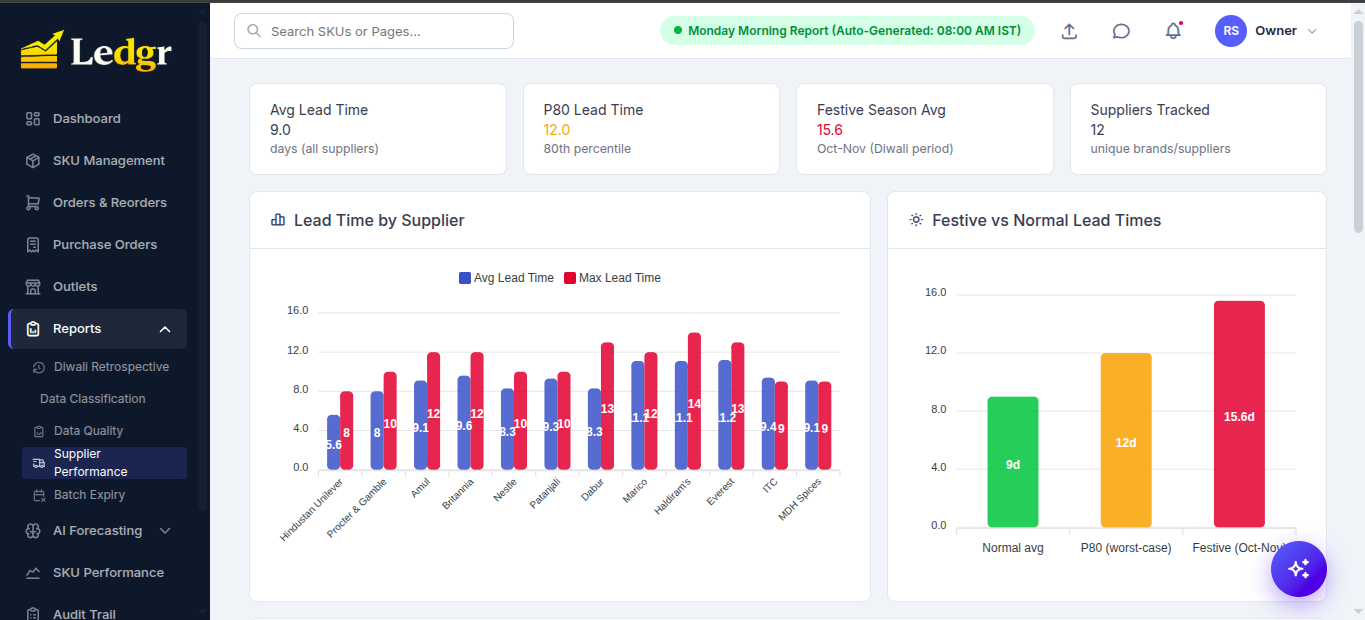The width and height of the screenshot is (1365, 620).
Task: Toggle Max Lead Time legend item
Action: point(612,278)
